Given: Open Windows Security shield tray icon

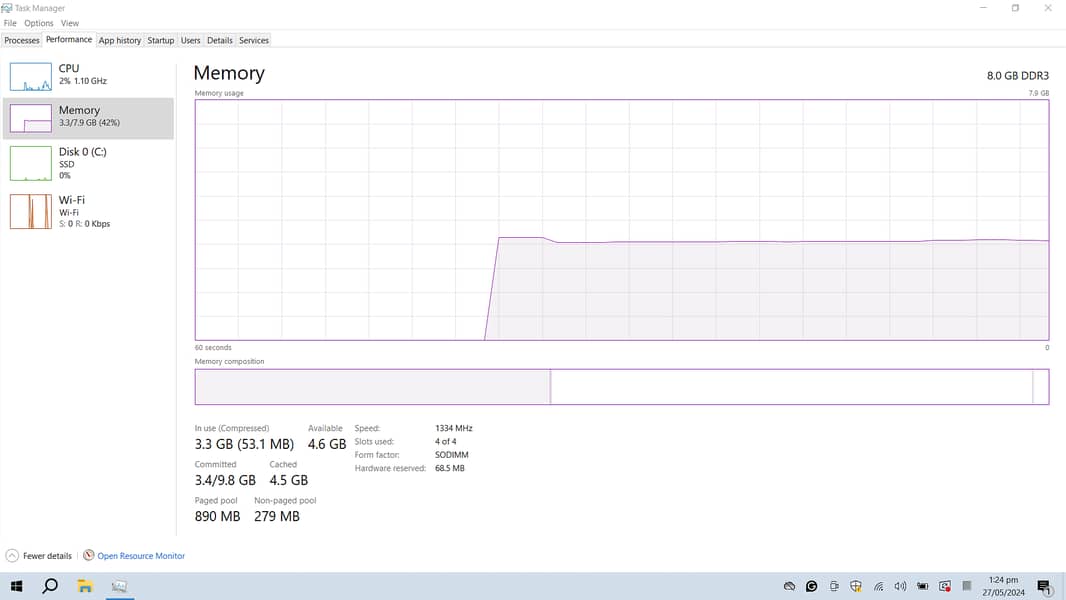Looking at the screenshot, I should [x=856, y=587].
